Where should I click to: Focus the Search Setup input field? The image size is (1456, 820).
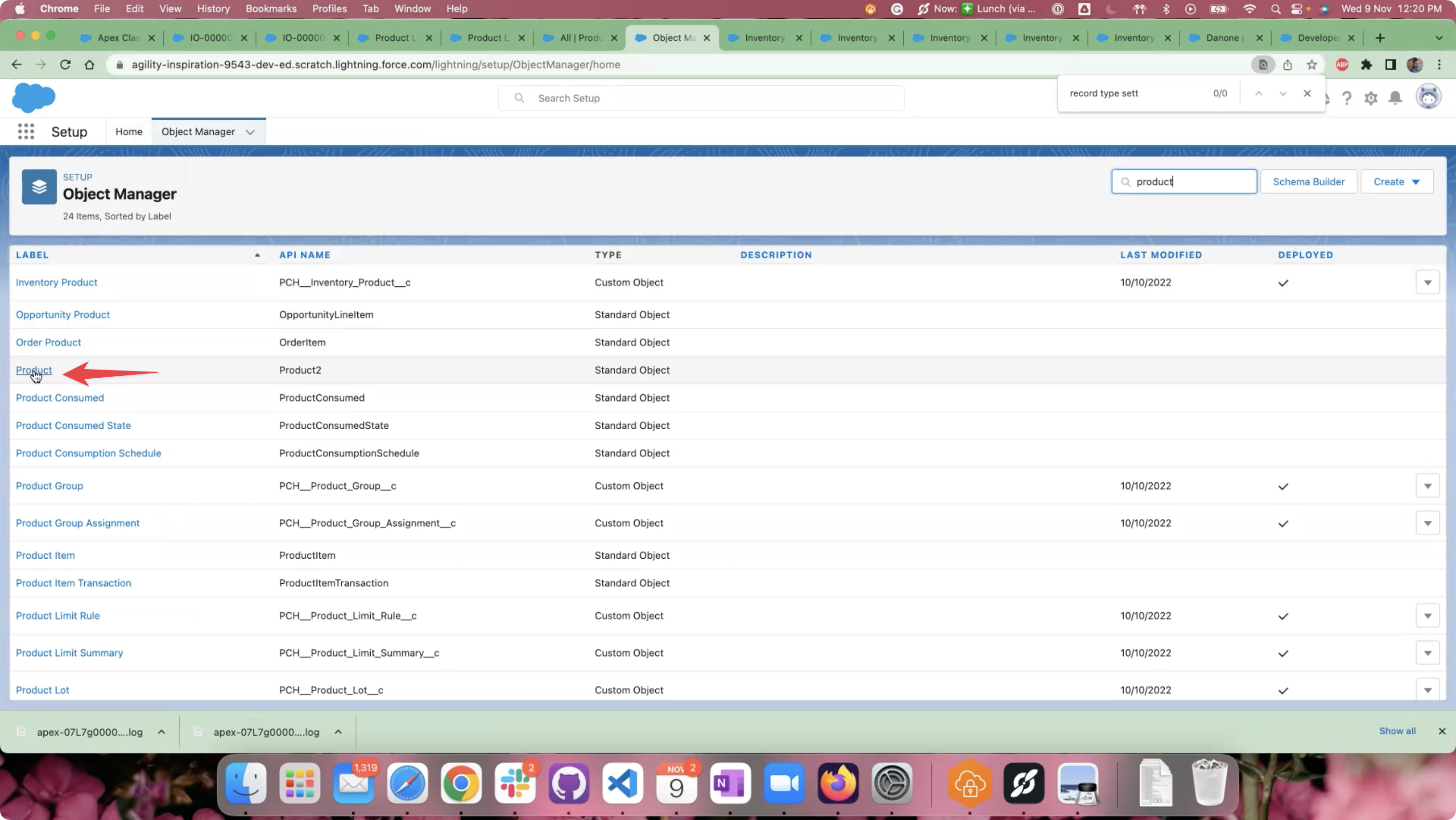coord(701,98)
